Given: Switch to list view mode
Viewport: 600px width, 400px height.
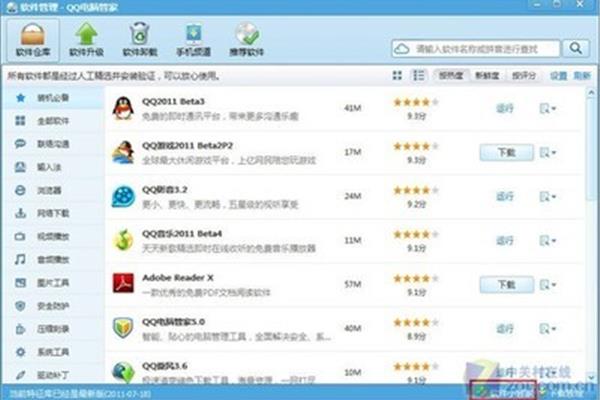Looking at the screenshot, I should point(419,75).
